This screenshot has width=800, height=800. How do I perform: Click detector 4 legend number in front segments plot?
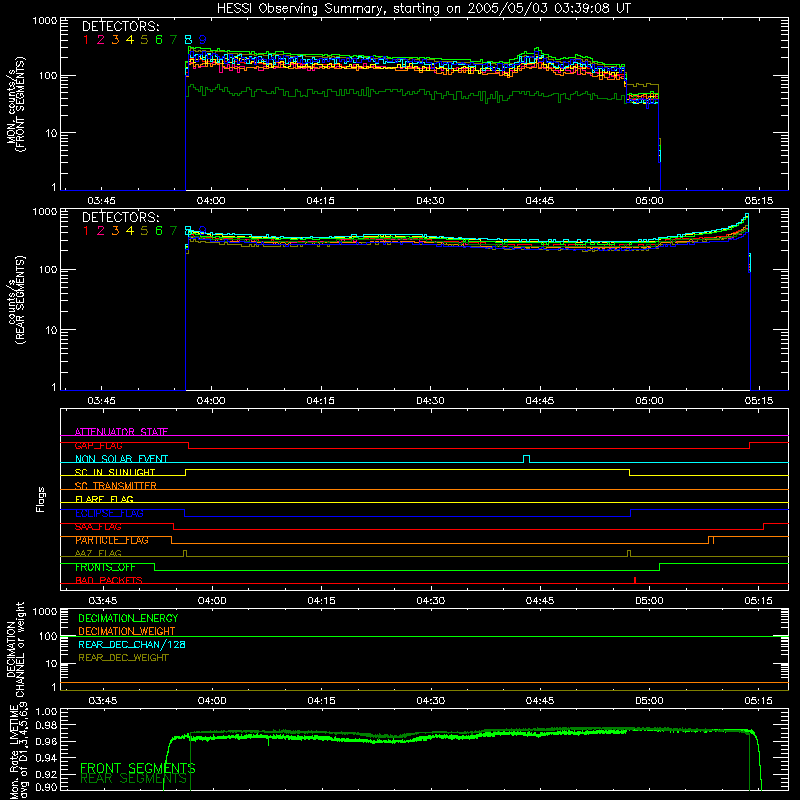click(130, 40)
